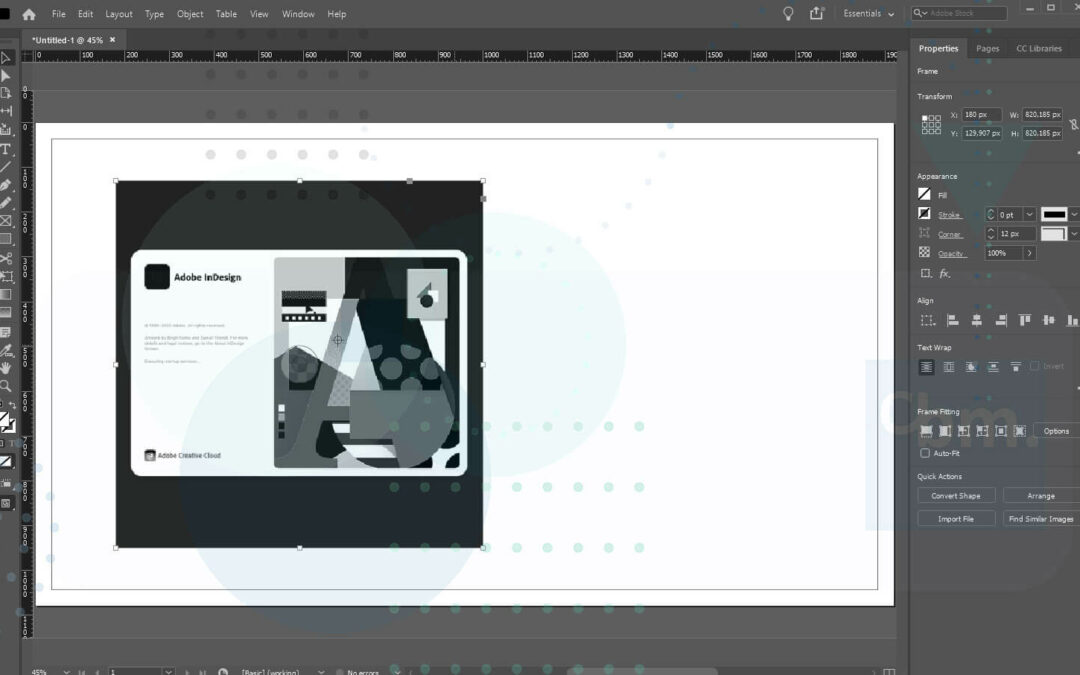Select the Page tool
The height and width of the screenshot is (675, 1080).
pyautogui.click(x=6, y=93)
